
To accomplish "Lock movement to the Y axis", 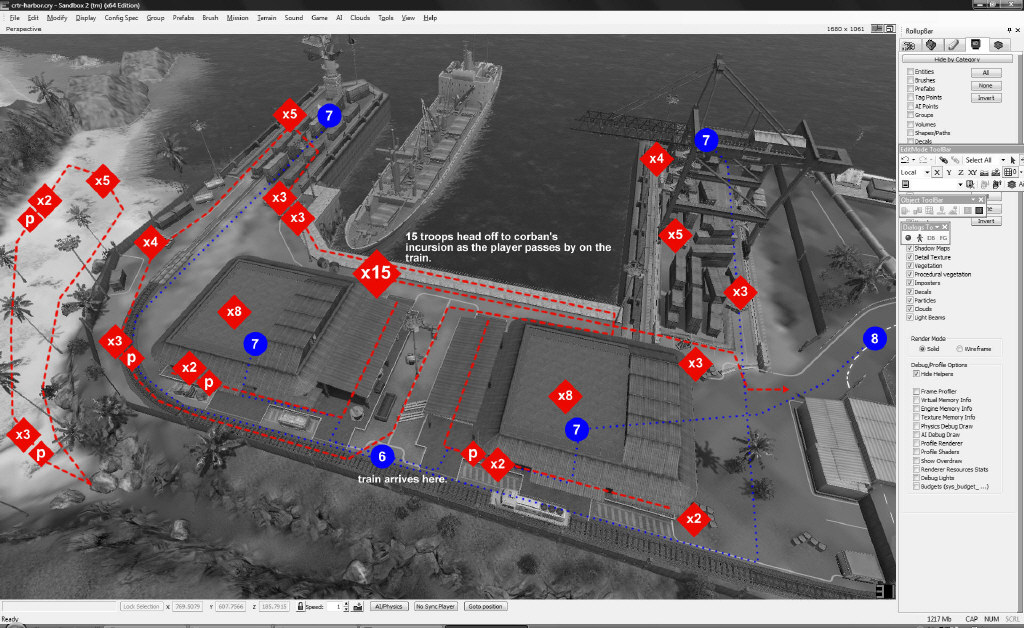I will coord(949,172).
